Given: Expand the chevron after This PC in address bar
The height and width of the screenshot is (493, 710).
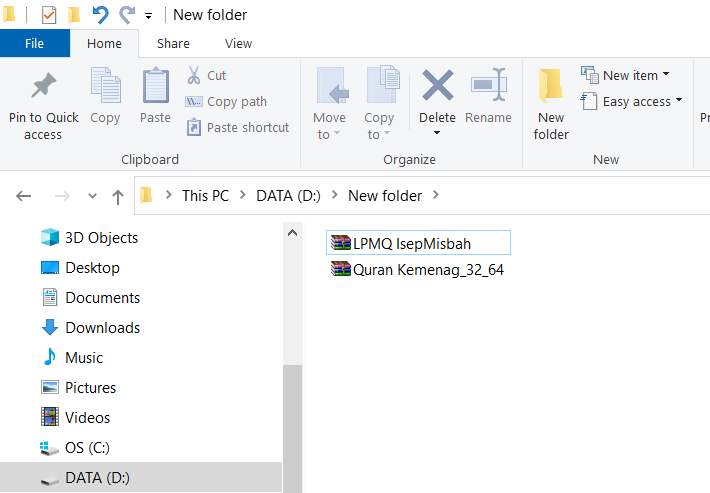Looking at the screenshot, I should [x=243, y=195].
